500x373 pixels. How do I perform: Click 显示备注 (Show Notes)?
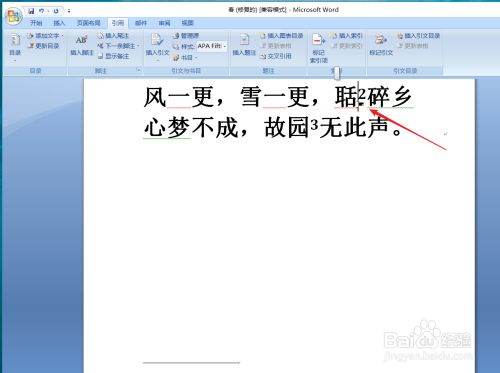pyautogui.click(x=113, y=56)
